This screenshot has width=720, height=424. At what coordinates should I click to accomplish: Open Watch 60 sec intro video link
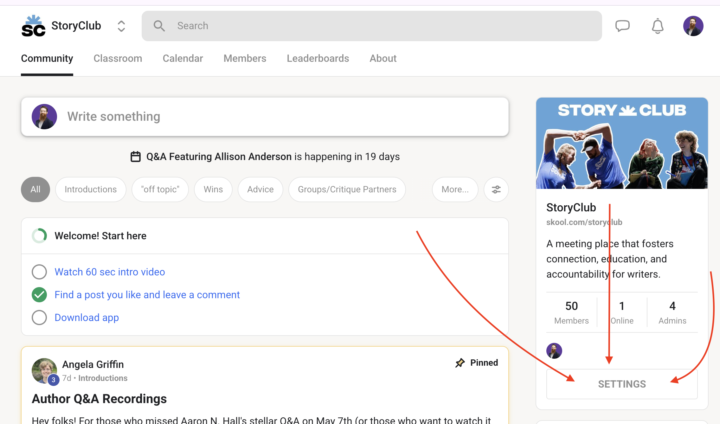coord(110,272)
